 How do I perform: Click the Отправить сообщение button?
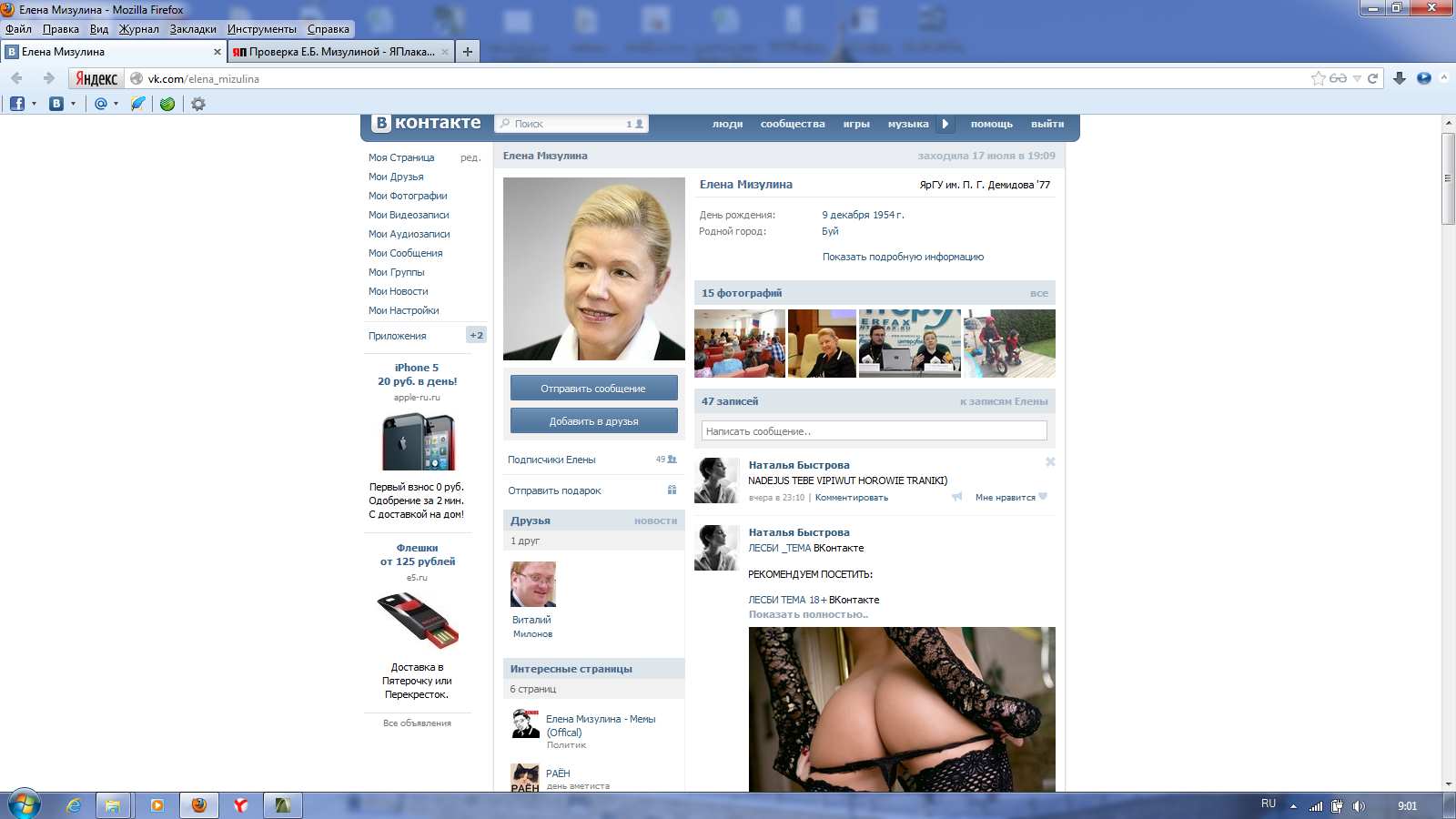(x=593, y=389)
